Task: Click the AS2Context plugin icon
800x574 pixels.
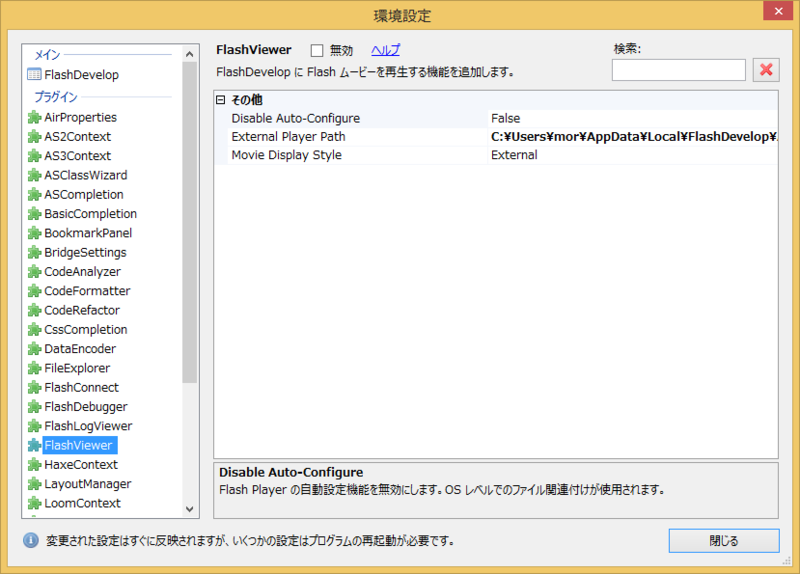Action: point(34,137)
